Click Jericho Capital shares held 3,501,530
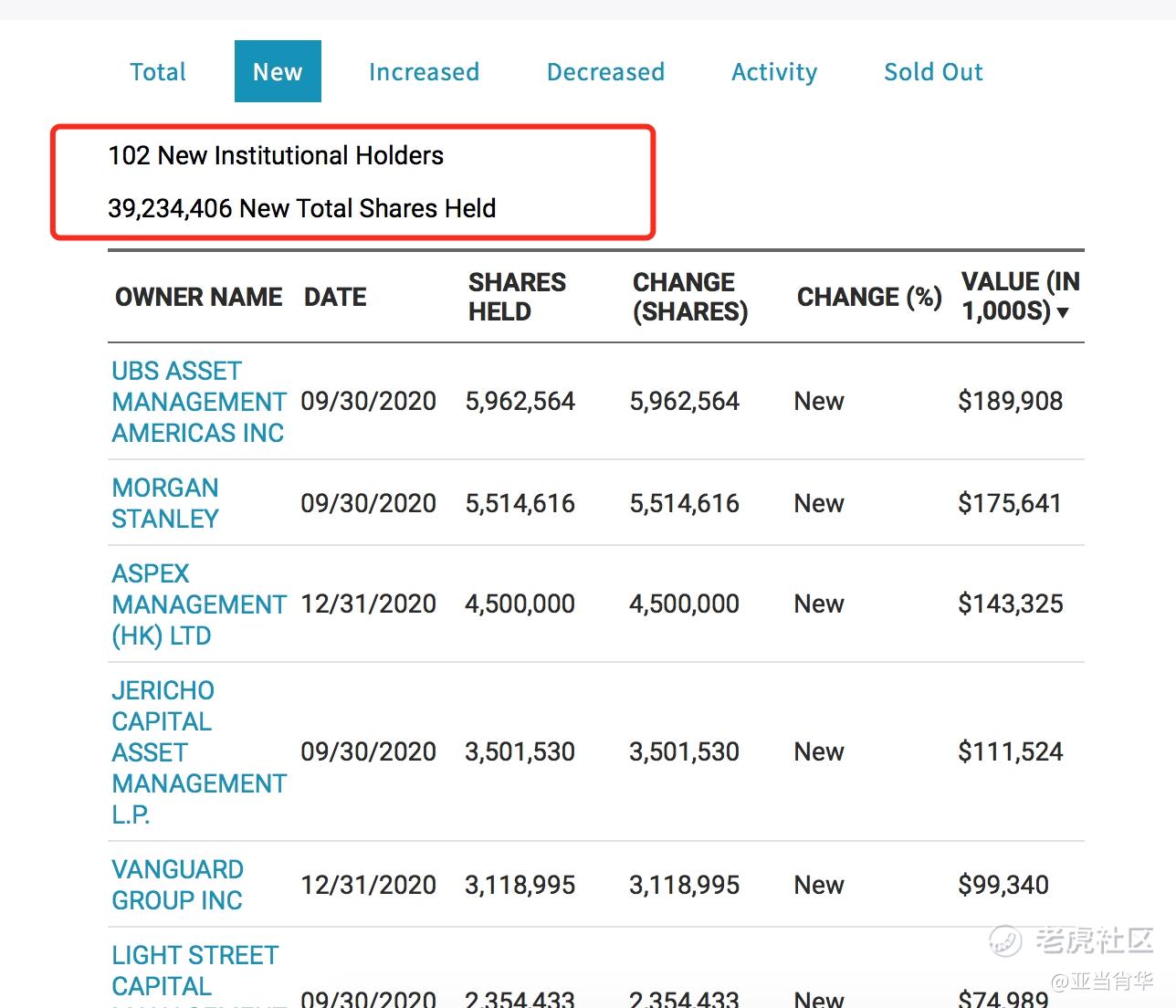The height and width of the screenshot is (1008, 1176). point(520,751)
